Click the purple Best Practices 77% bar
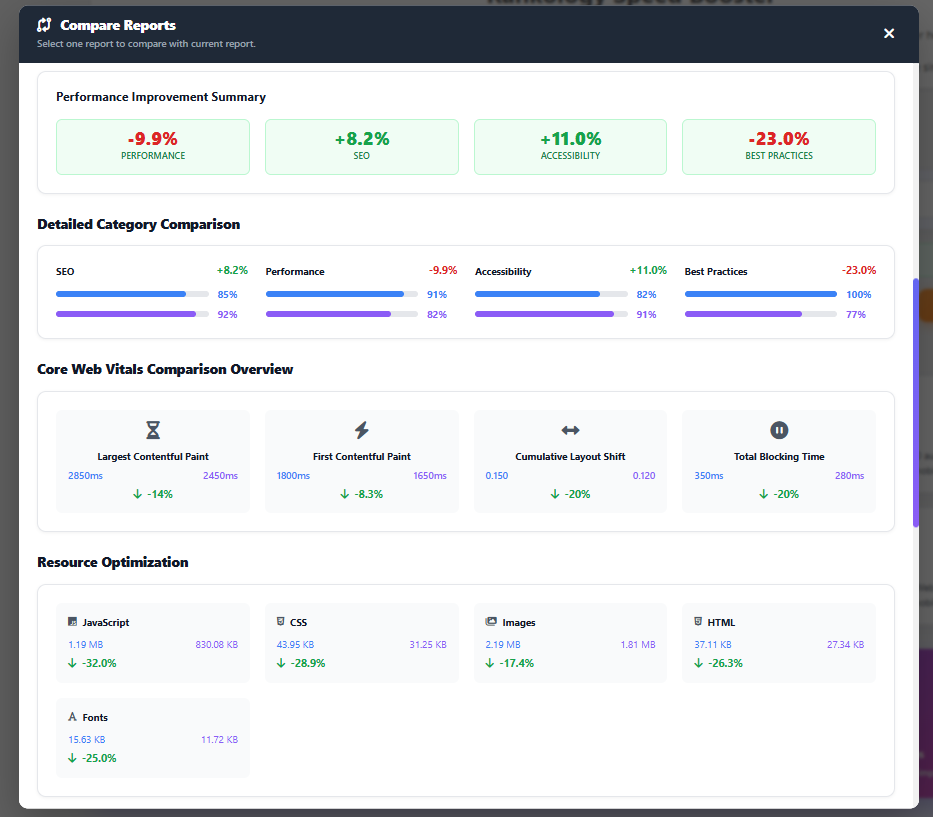Screen dimensions: 933x817 (743, 314)
